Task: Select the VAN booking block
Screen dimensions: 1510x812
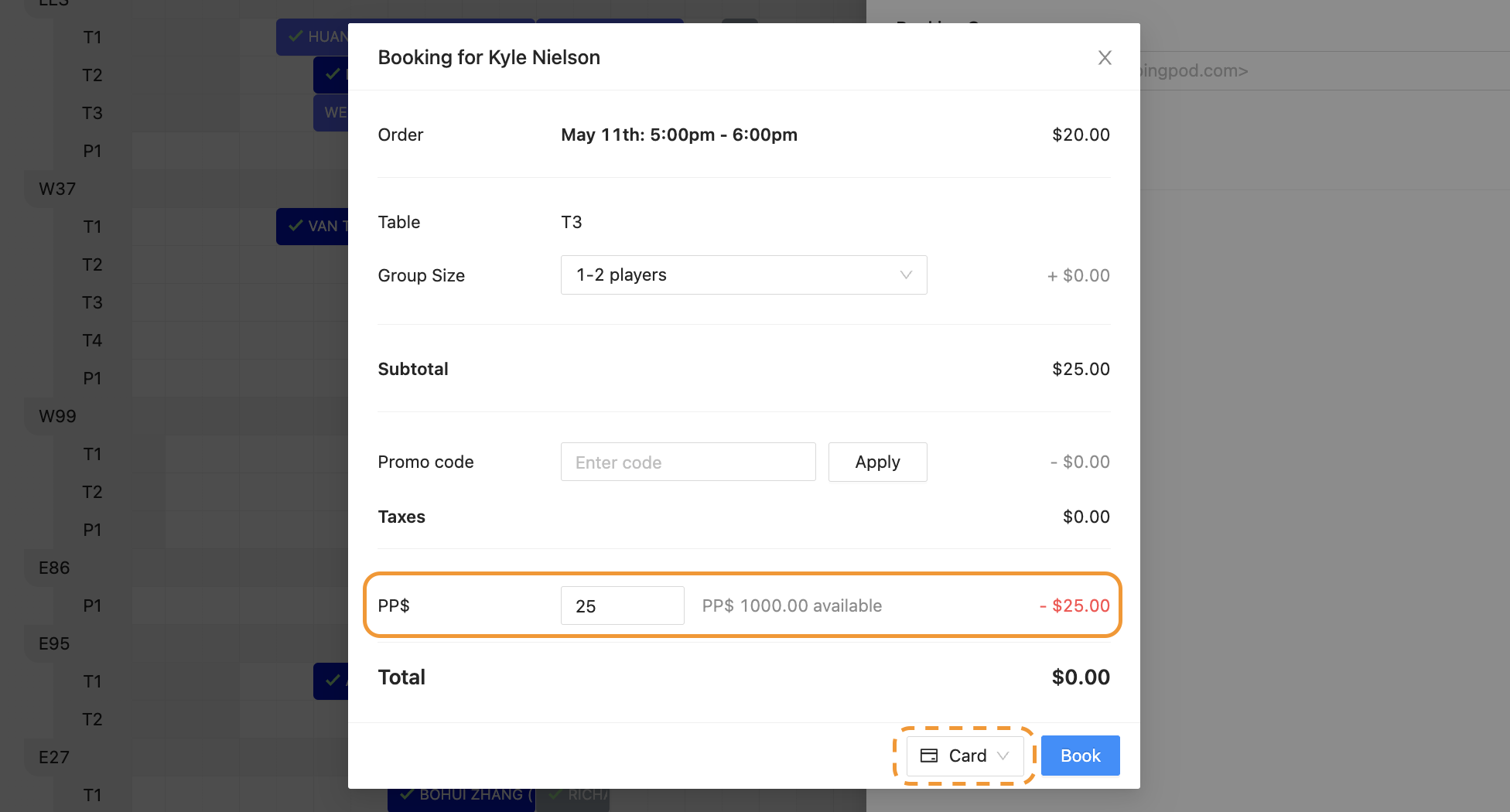Action: coord(313,227)
